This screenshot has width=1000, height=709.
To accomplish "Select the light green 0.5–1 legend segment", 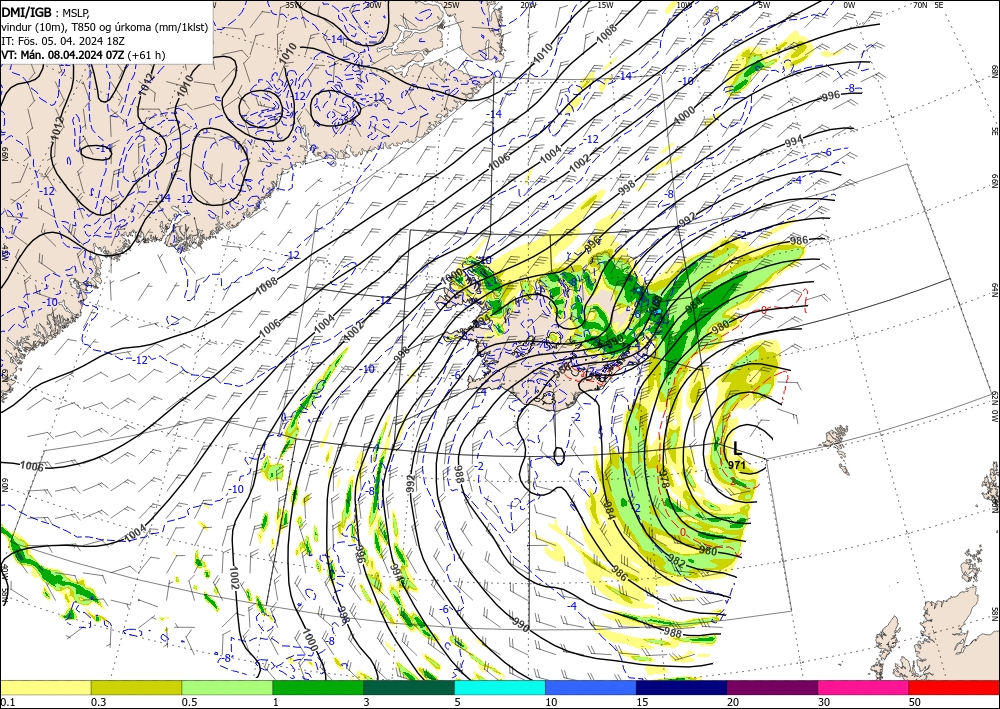I will click(227, 687).
